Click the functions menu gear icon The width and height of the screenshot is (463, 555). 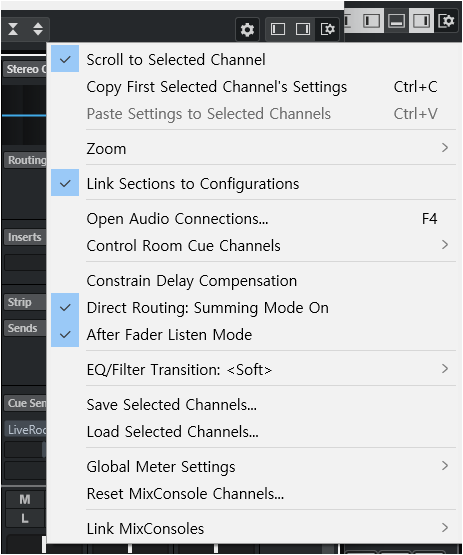[x=247, y=29]
